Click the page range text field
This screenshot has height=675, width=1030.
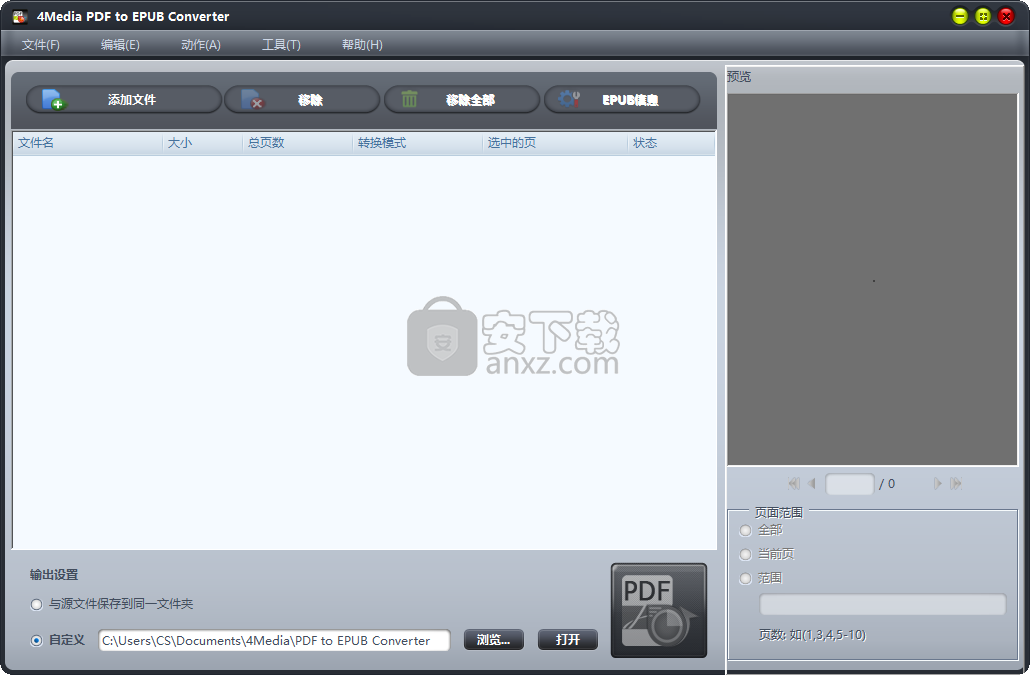click(882, 604)
